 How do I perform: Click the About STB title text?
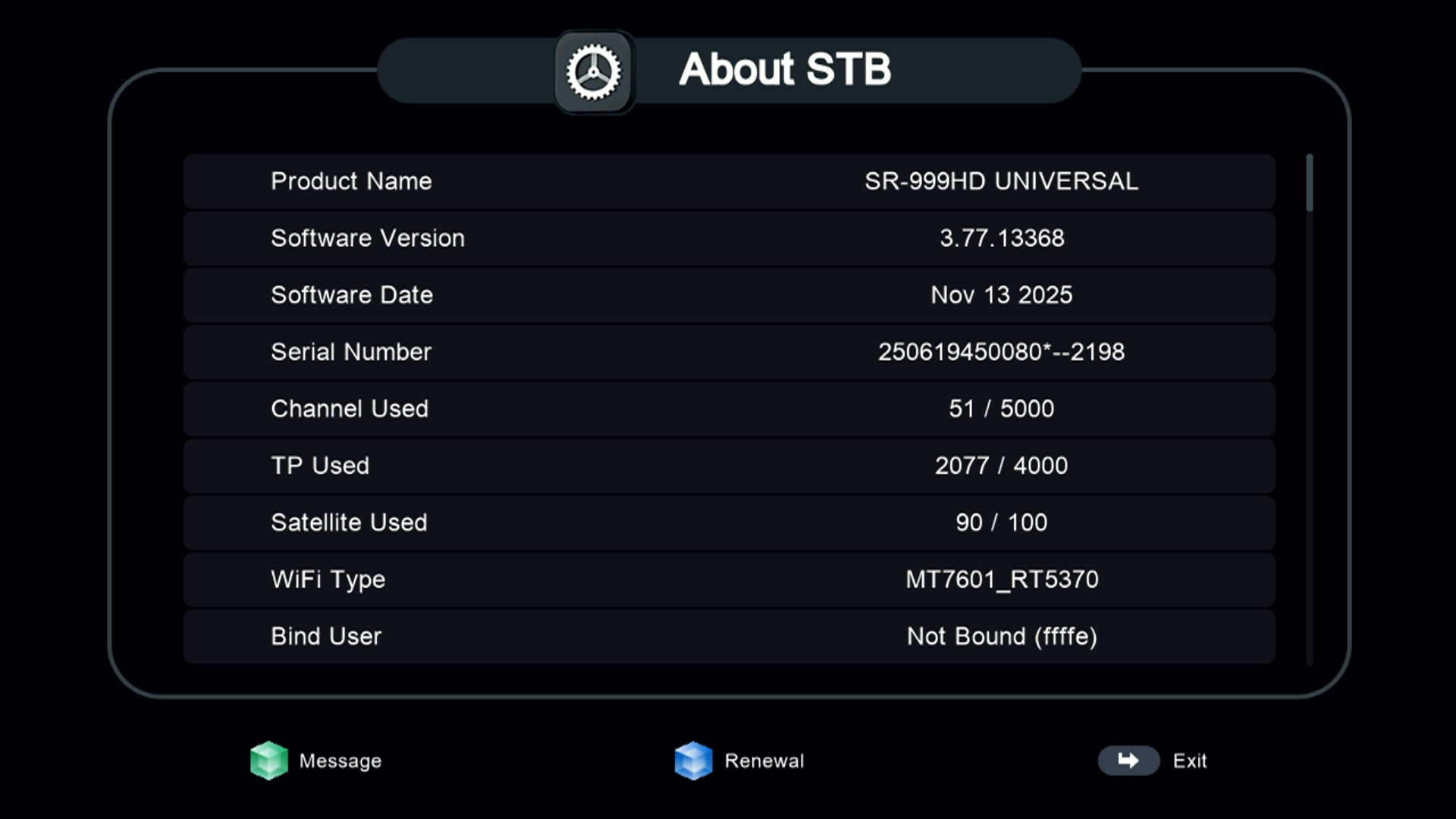point(784,70)
